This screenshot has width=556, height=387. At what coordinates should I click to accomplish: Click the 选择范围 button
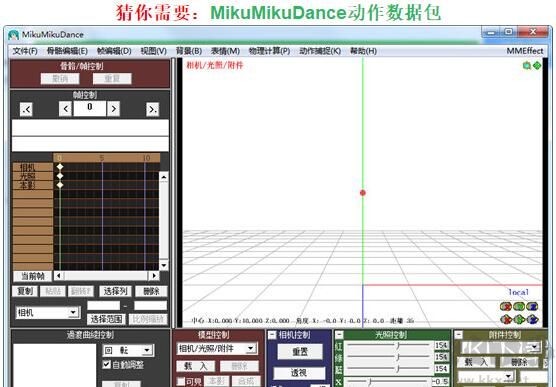pyautogui.click(x=107, y=319)
